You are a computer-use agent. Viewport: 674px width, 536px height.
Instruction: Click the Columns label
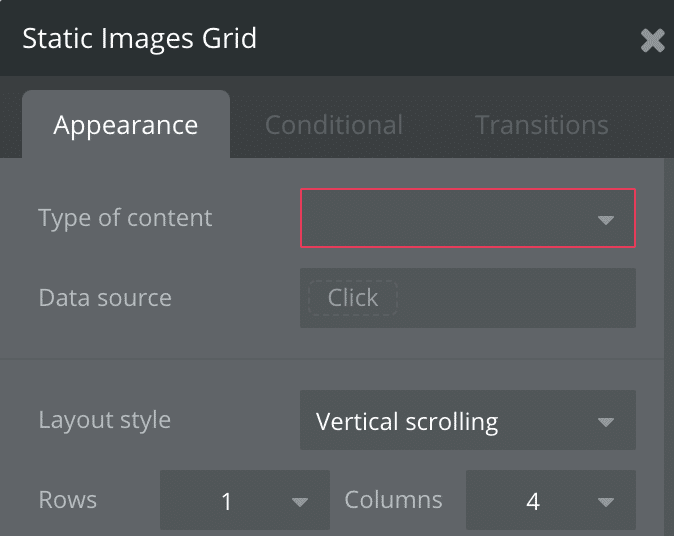pos(393,500)
